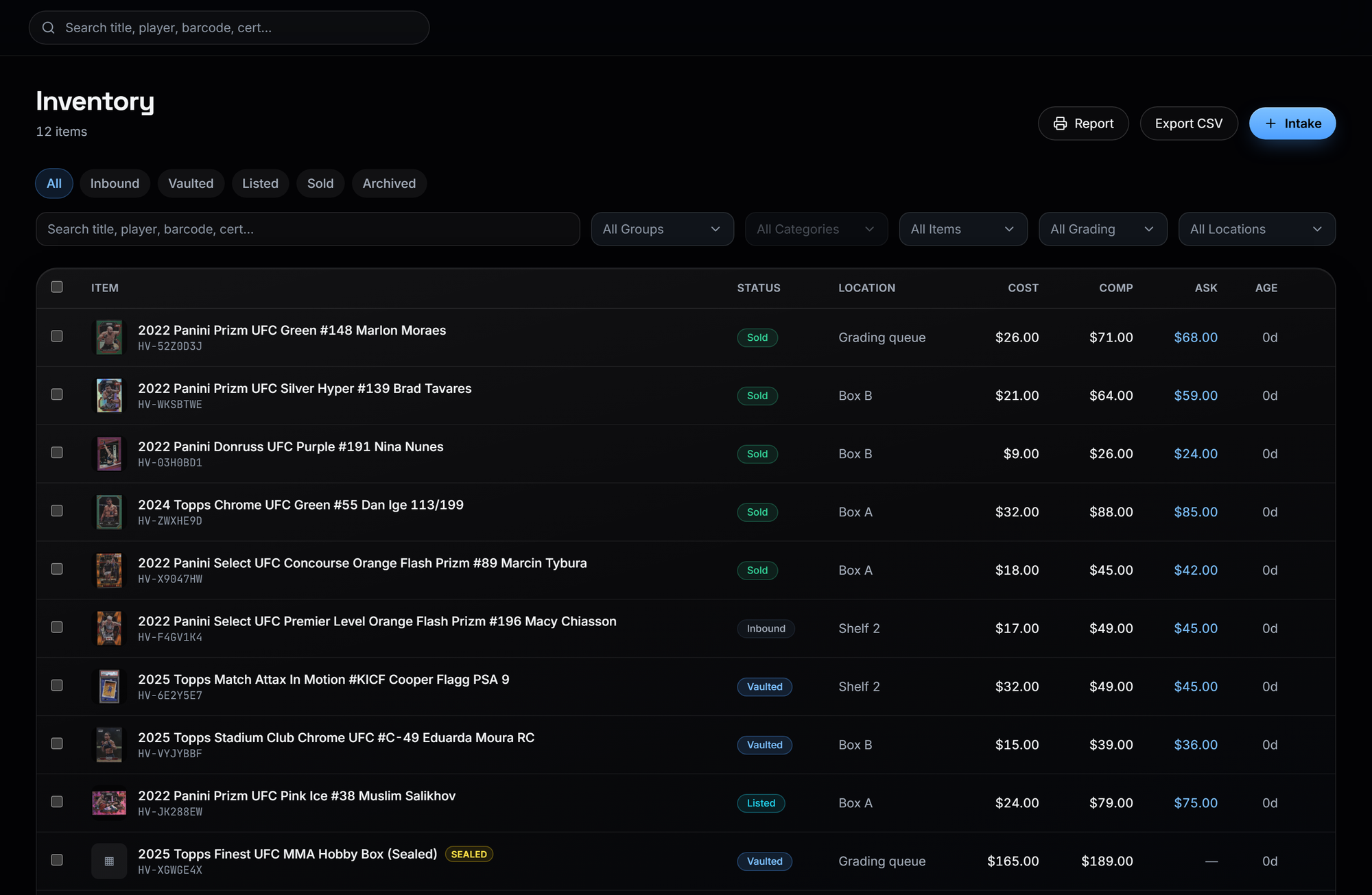
Task: Open the All Categories dropdown
Action: [x=816, y=229]
